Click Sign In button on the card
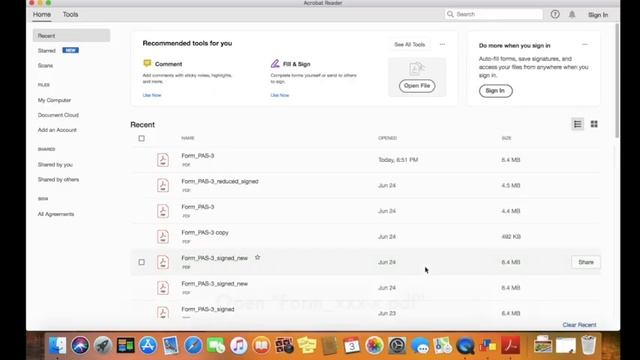 [x=496, y=91]
